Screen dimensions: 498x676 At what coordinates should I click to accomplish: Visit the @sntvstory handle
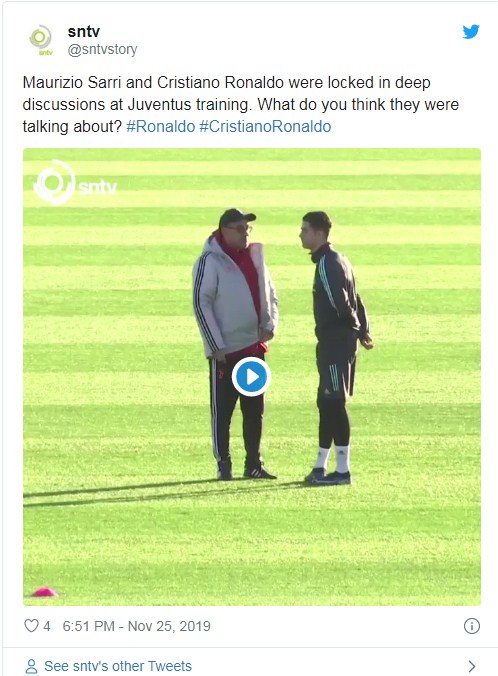pos(102,49)
